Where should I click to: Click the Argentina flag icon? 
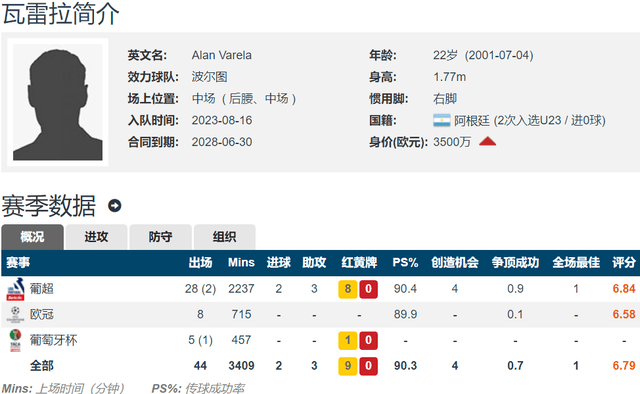(x=442, y=120)
